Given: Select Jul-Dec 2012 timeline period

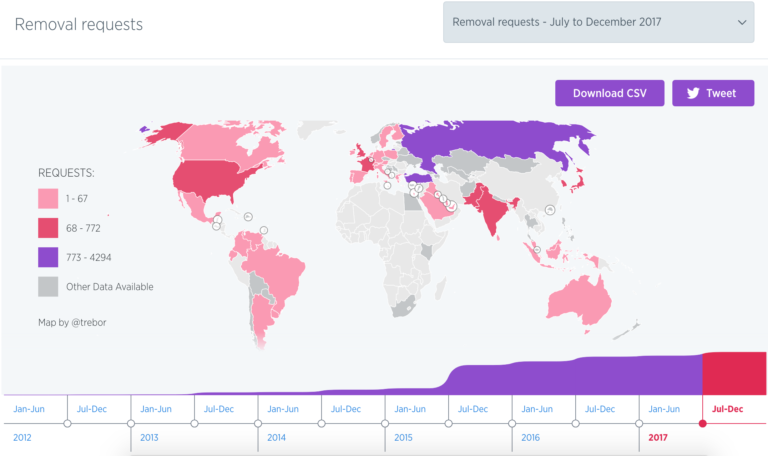Looking at the screenshot, I should pyautogui.click(x=92, y=409).
